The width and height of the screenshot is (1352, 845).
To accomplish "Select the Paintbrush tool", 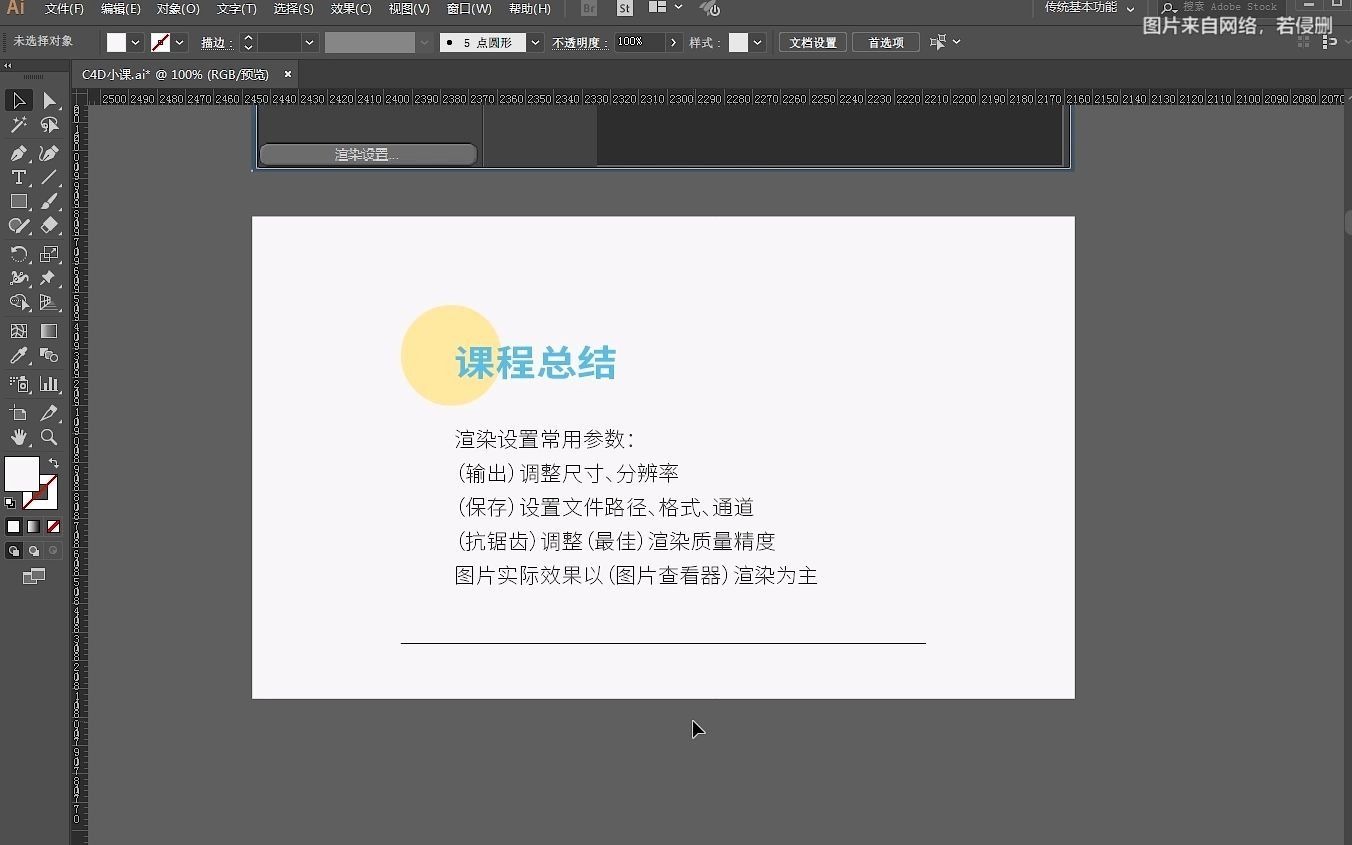I will (x=49, y=201).
